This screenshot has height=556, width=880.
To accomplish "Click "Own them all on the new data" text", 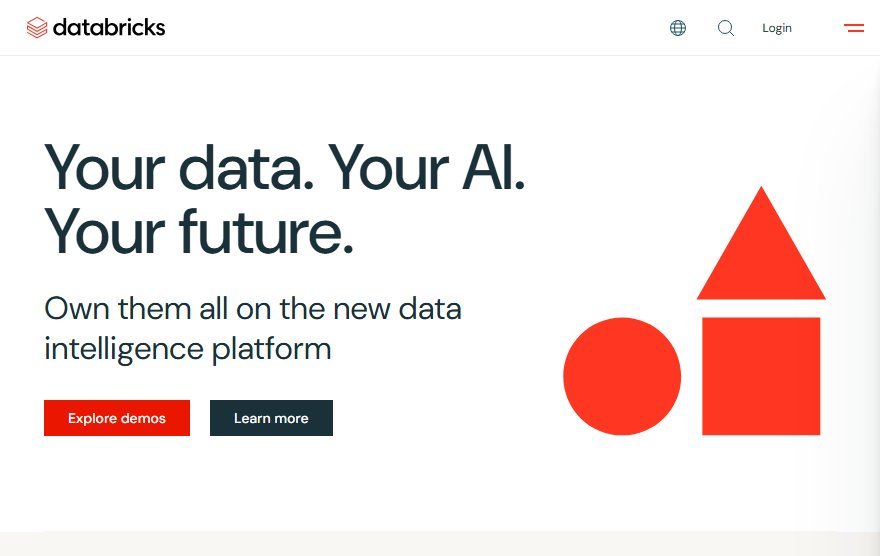I will (x=253, y=309).
